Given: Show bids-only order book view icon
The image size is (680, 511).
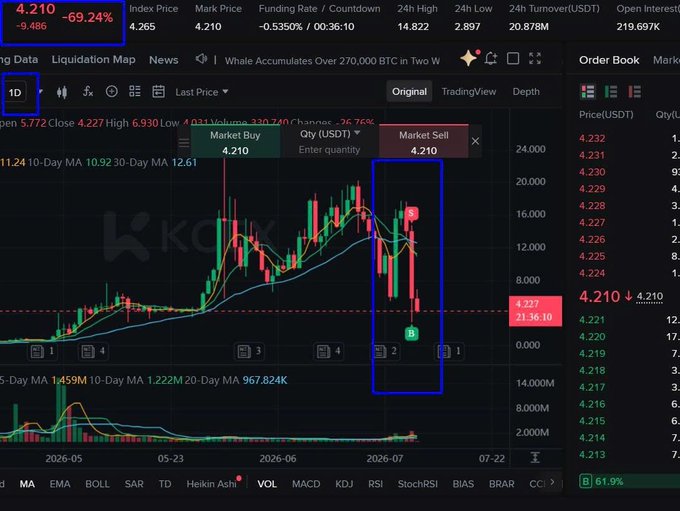Looking at the screenshot, I should 611,92.
